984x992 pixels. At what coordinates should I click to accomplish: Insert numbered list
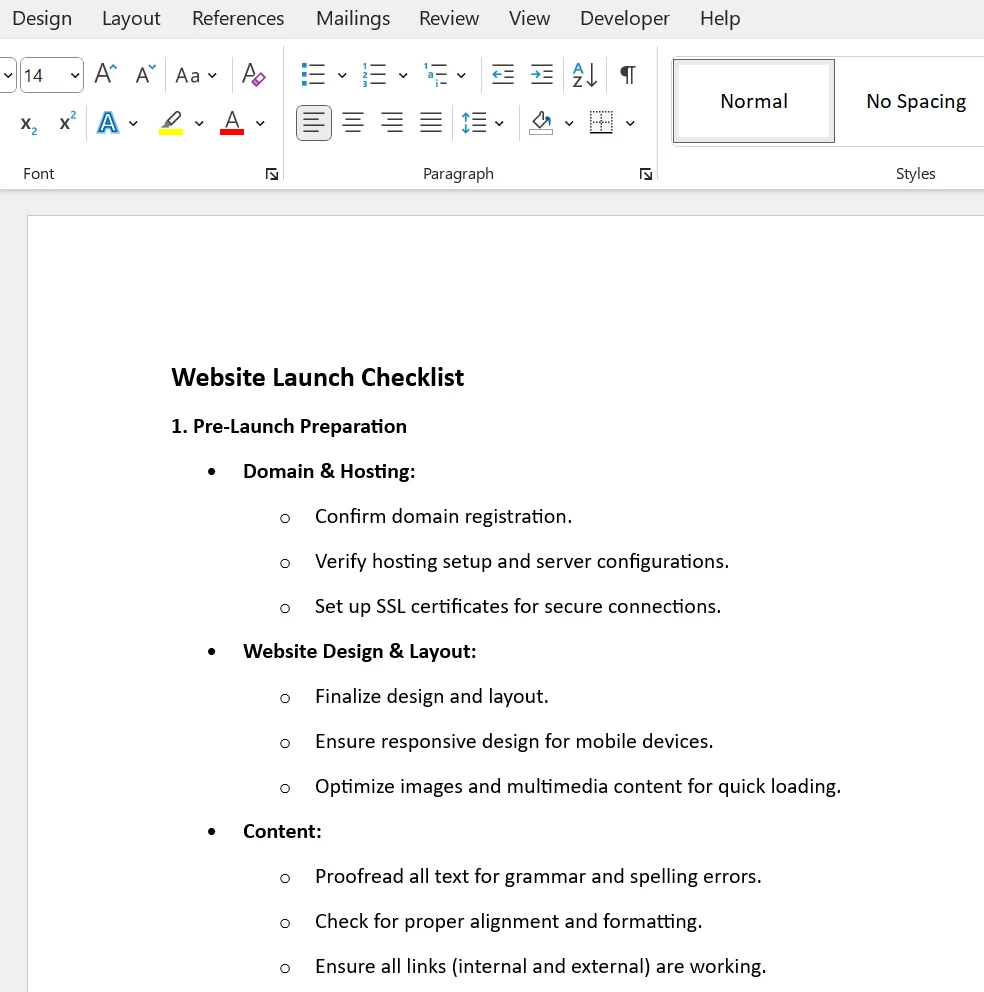pyautogui.click(x=374, y=75)
